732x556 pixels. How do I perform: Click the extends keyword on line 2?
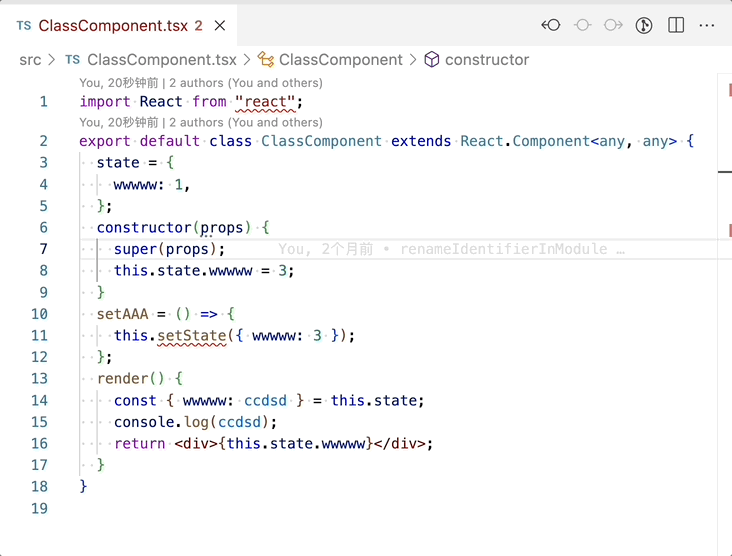coord(421,141)
